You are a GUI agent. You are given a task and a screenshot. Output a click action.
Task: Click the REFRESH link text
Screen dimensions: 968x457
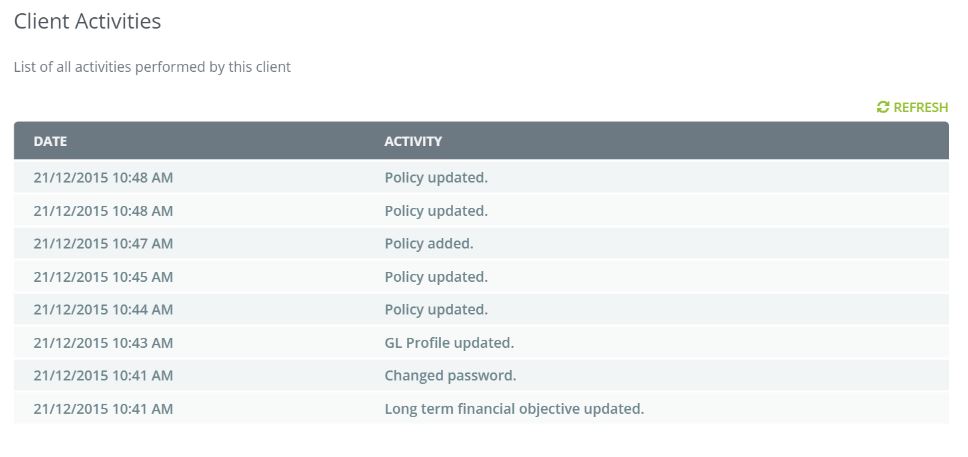(920, 107)
